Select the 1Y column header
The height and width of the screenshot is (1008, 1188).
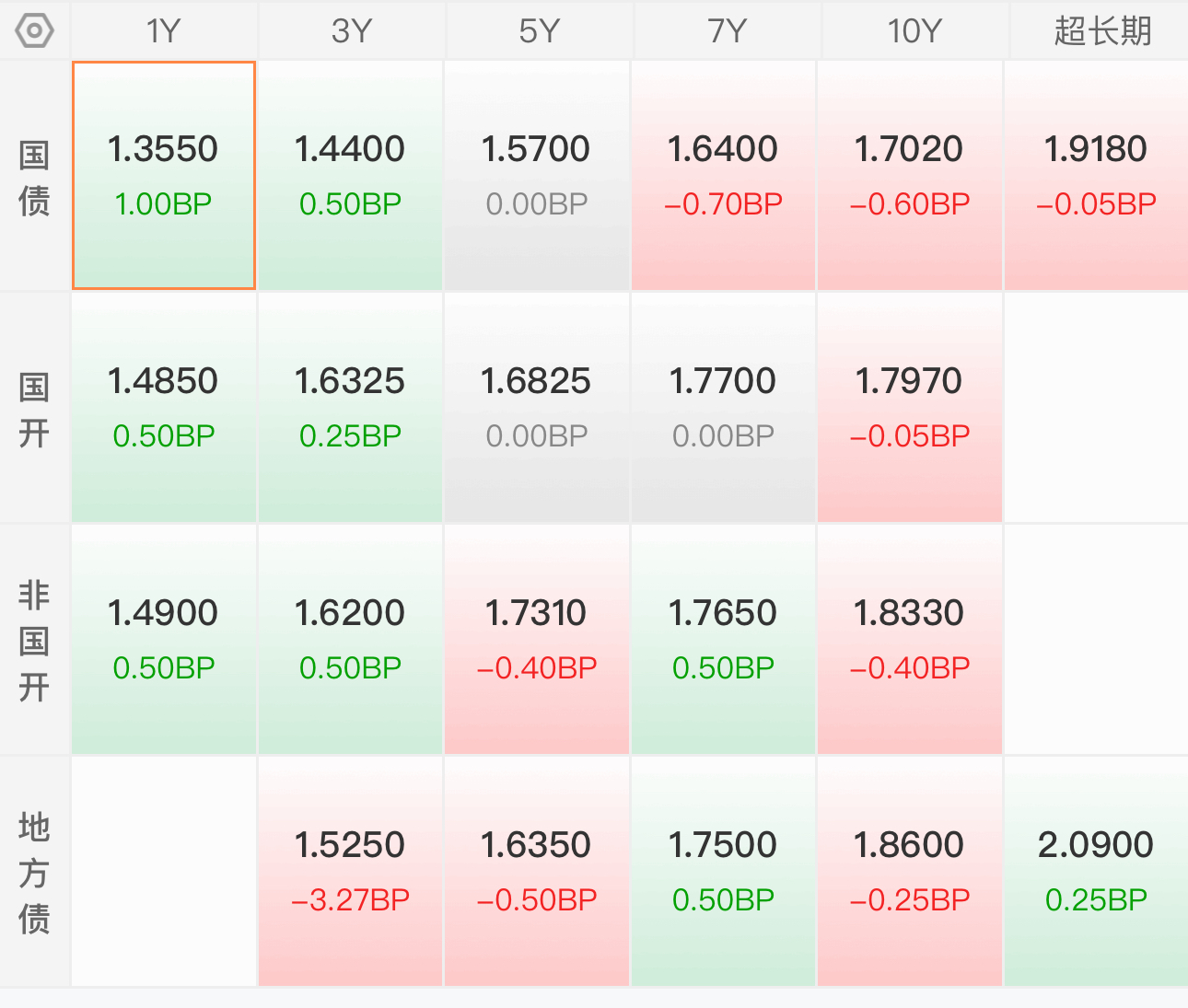[164, 31]
